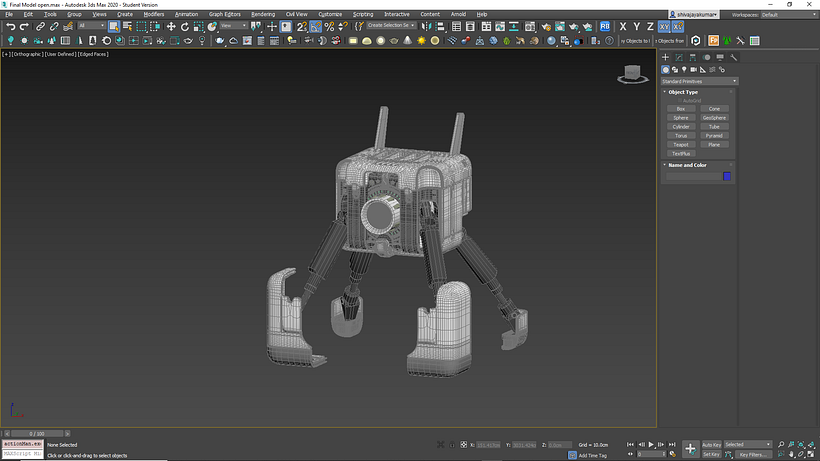Click the blue object color swatch
The height and width of the screenshot is (461, 820).
pos(727,177)
